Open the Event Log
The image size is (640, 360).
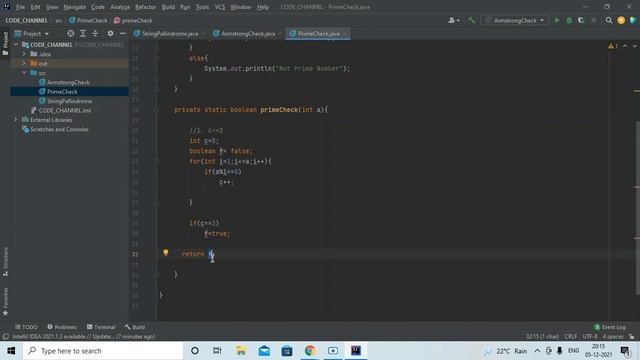pos(610,327)
